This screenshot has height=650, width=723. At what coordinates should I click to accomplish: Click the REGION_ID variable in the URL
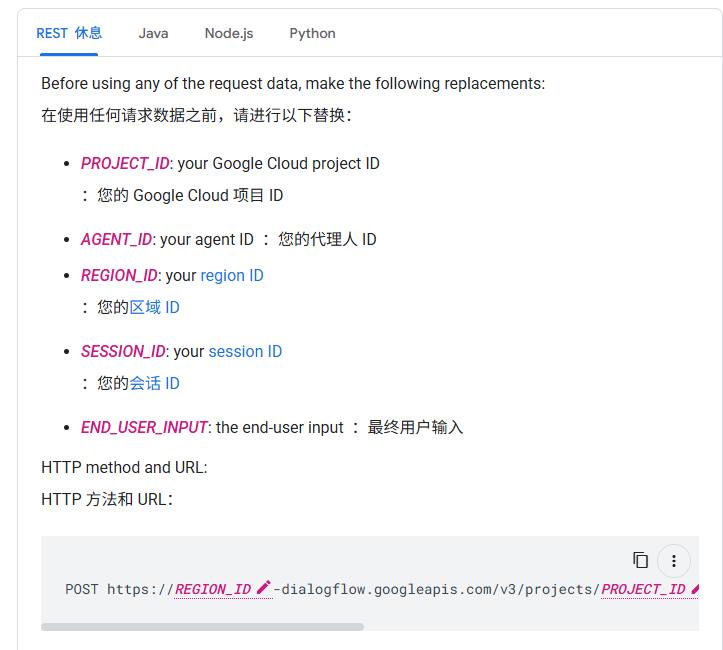(x=213, y=589)
